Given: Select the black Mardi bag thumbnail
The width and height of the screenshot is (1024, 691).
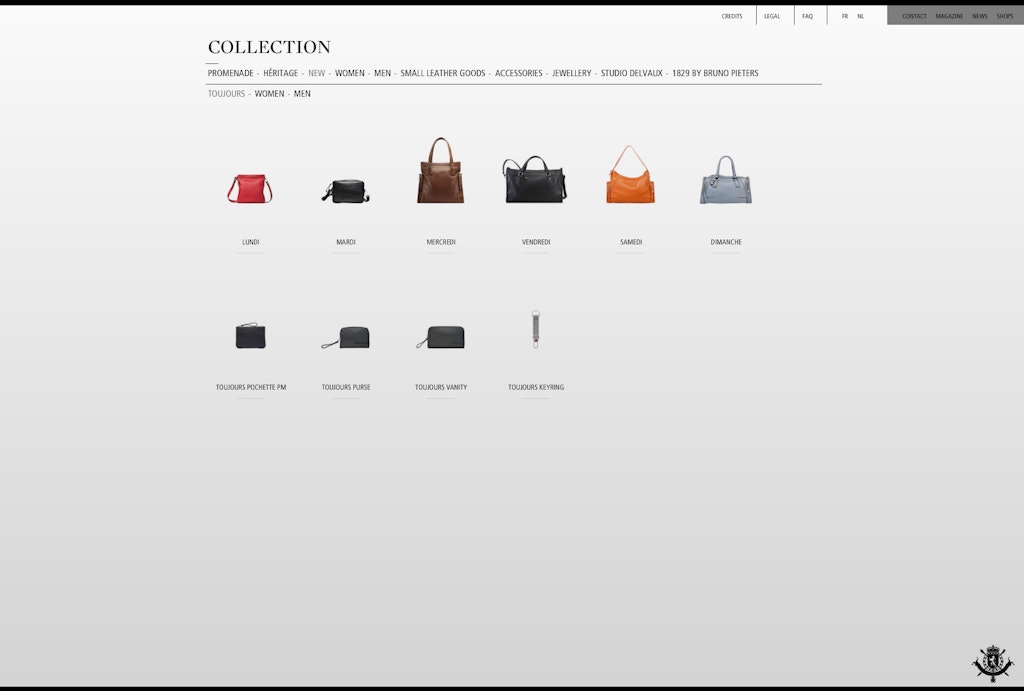Looking at the screenshot, I should coord(346,190).
